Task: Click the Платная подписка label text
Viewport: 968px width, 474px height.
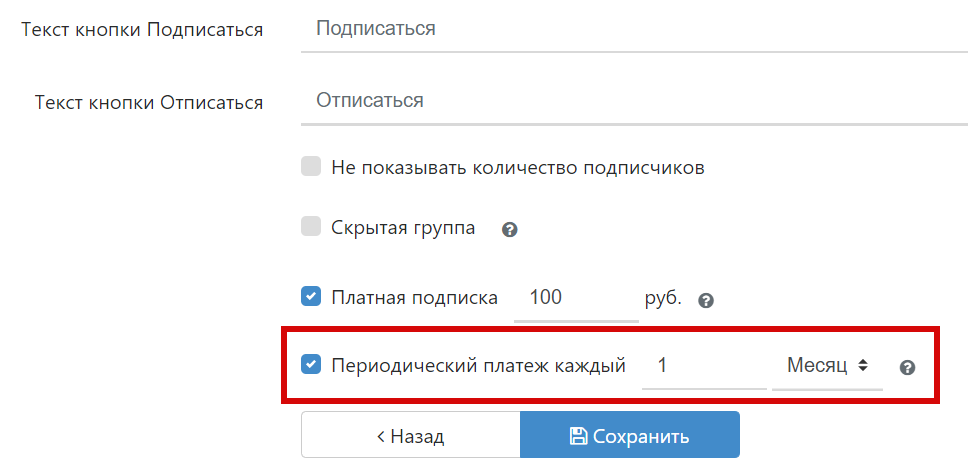Action: tap(414, 298)
